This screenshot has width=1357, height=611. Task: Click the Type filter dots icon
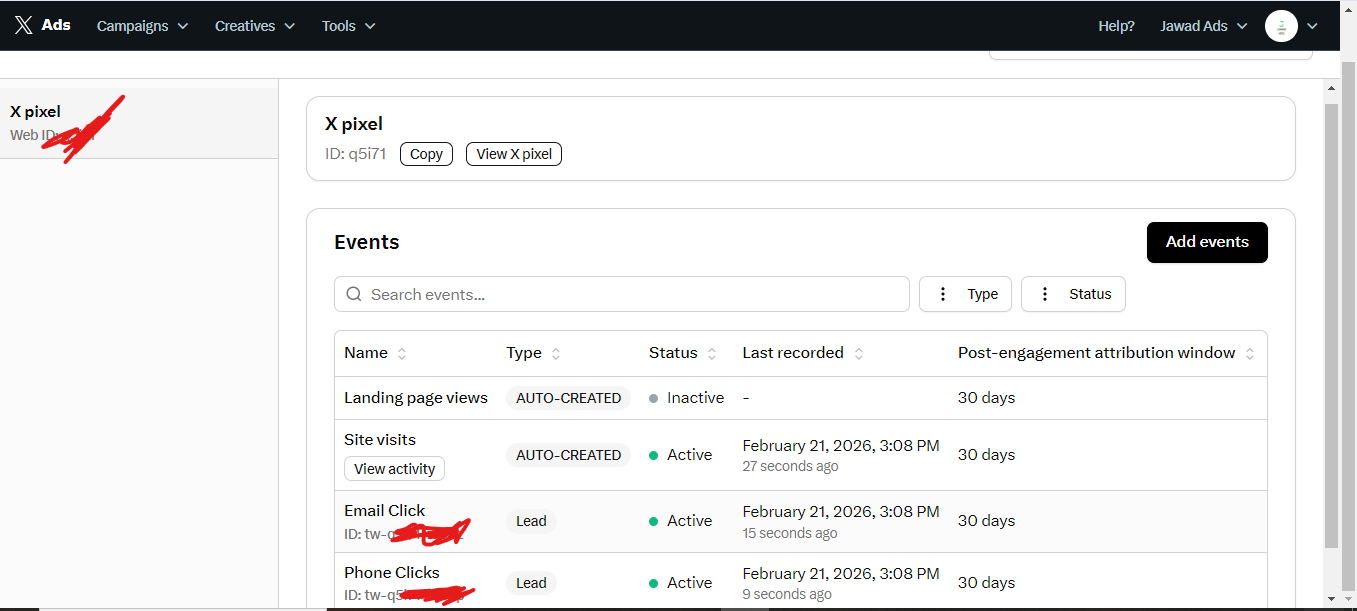[x=943, y=295]
